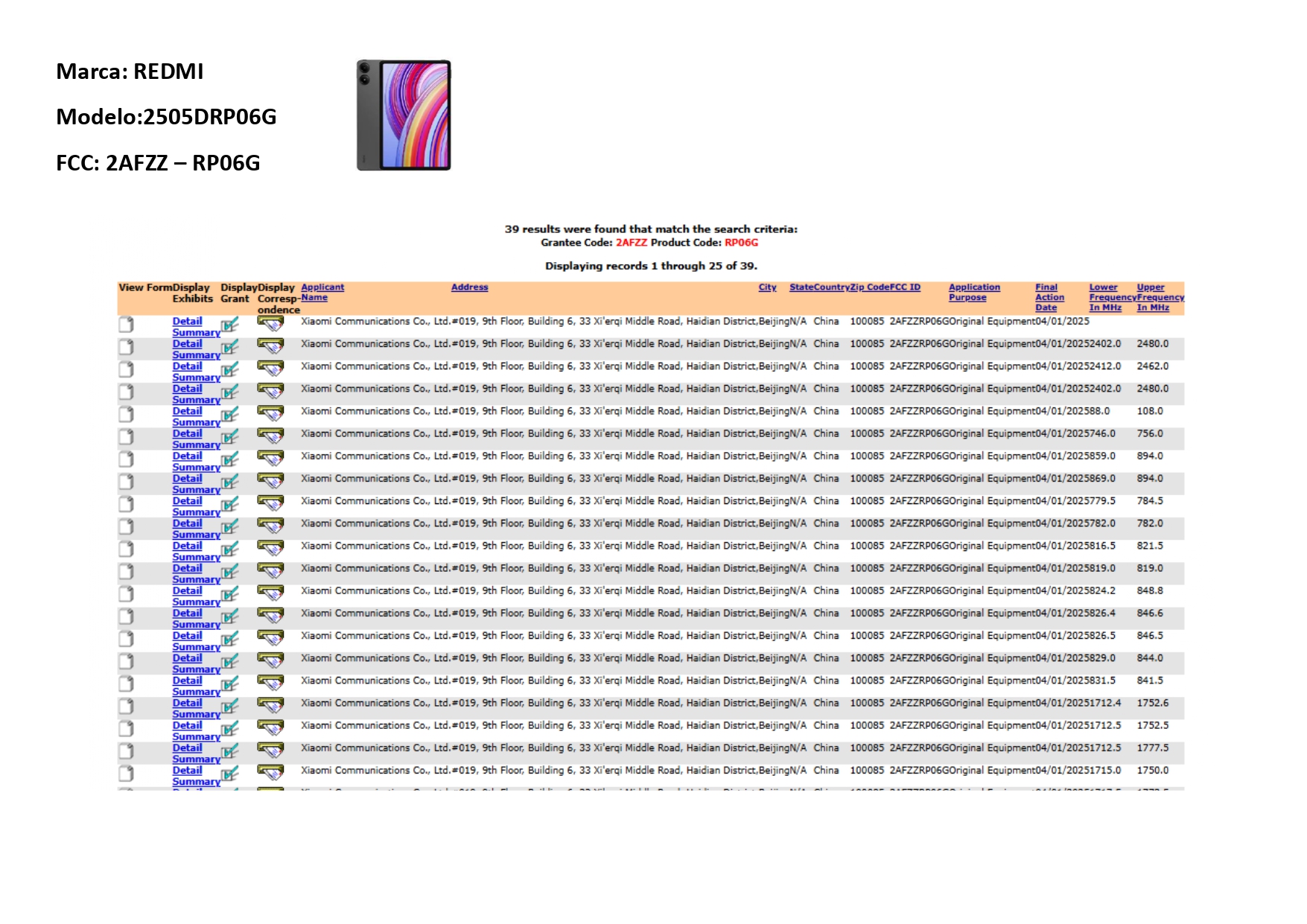
Task: Open Summary link for 826.4–846.6 row
Action: [197, 625]
